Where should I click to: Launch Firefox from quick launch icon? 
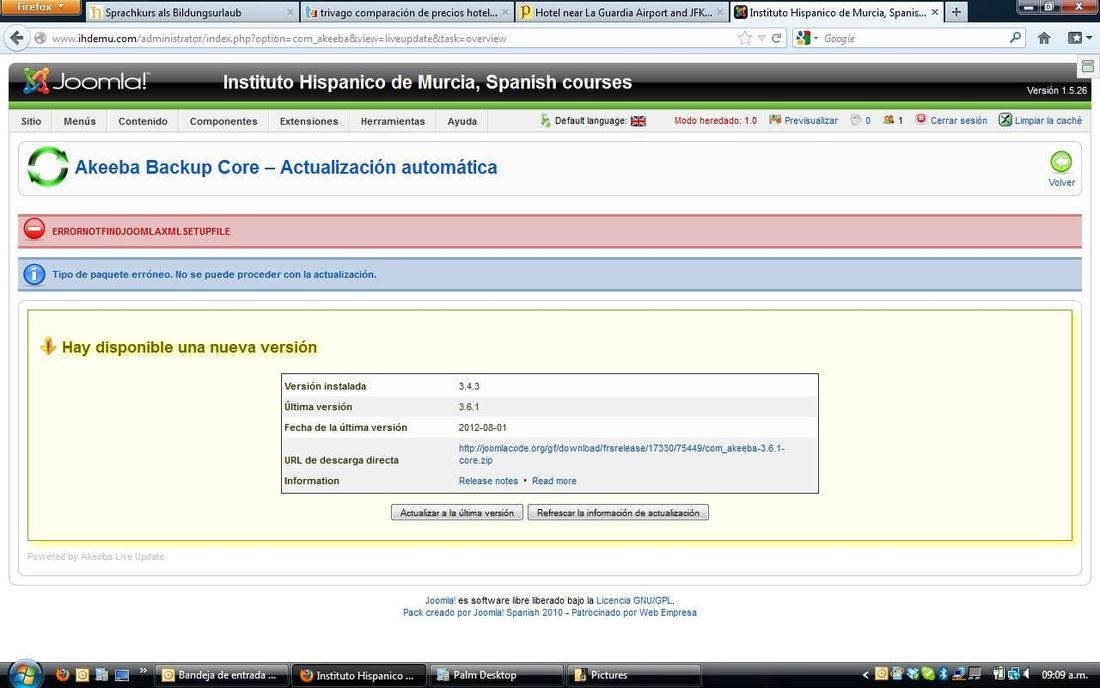[62, 675]
